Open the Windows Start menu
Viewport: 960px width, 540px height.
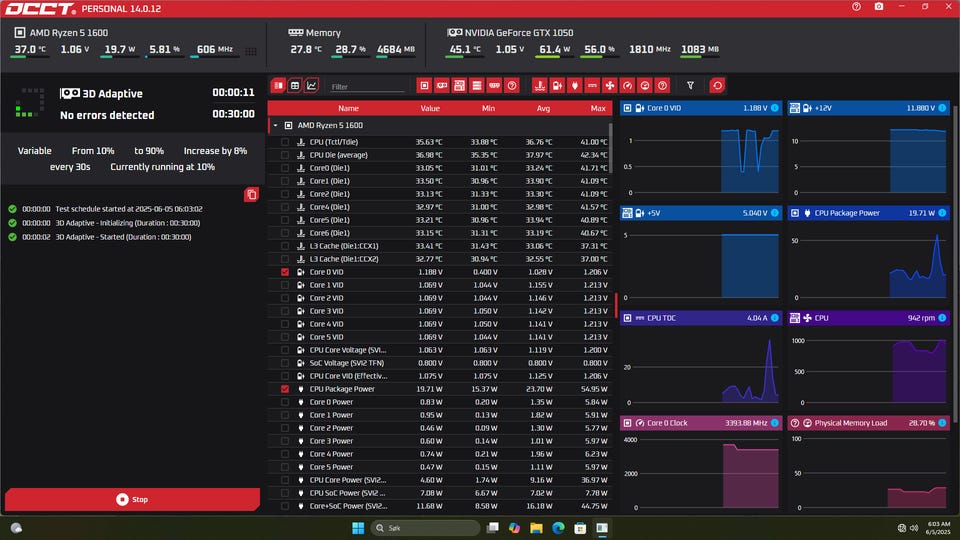[x=358, y=528]
